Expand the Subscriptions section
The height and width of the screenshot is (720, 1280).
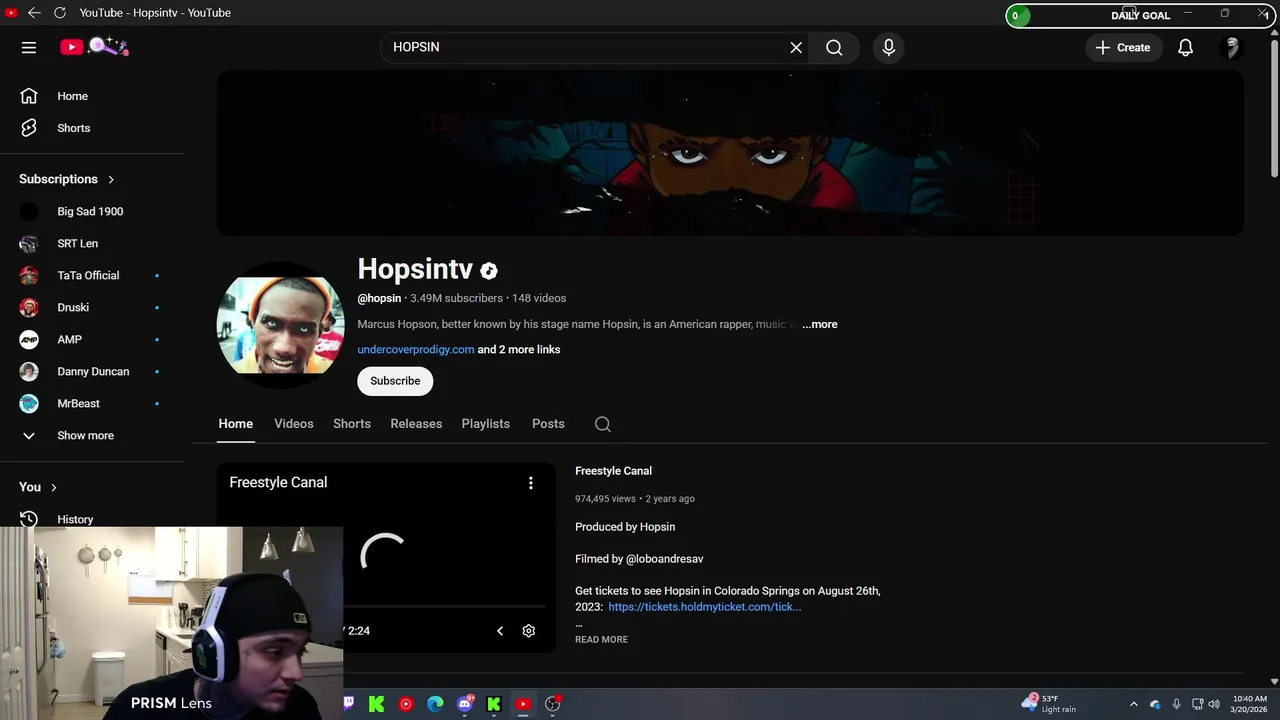tap(67, 179)
